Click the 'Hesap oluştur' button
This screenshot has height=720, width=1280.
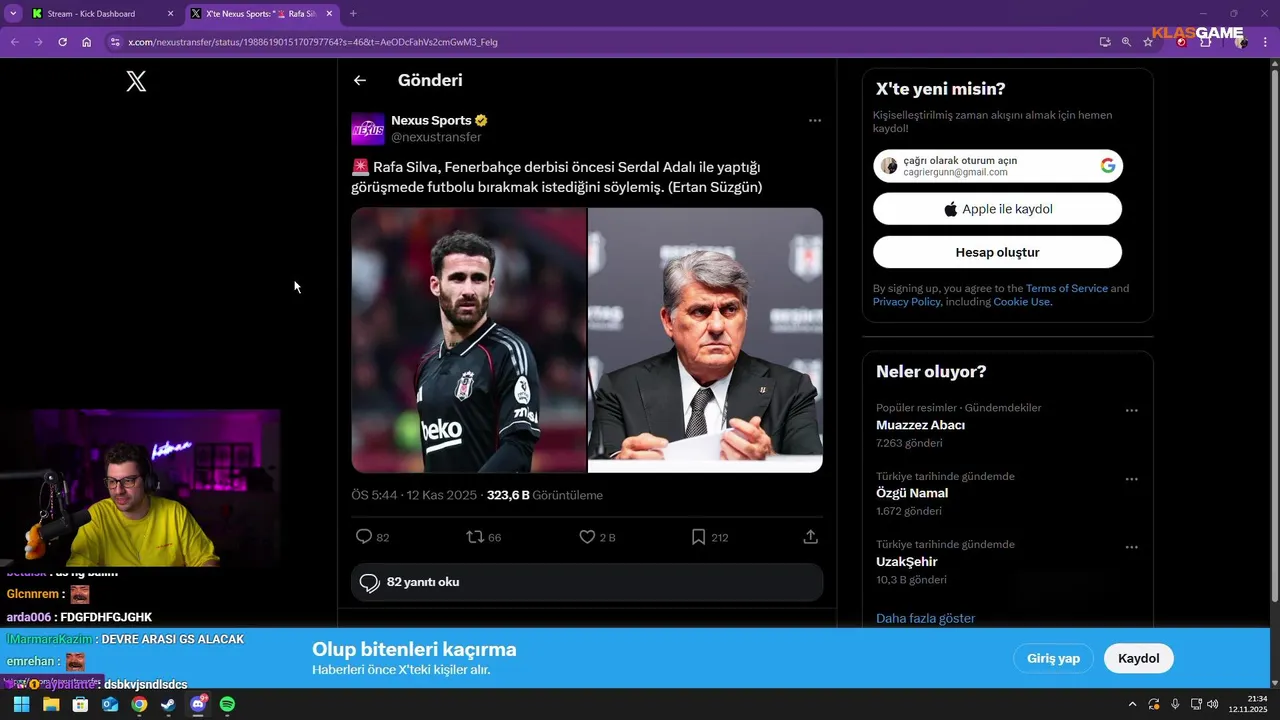click(x=998, y=252)
